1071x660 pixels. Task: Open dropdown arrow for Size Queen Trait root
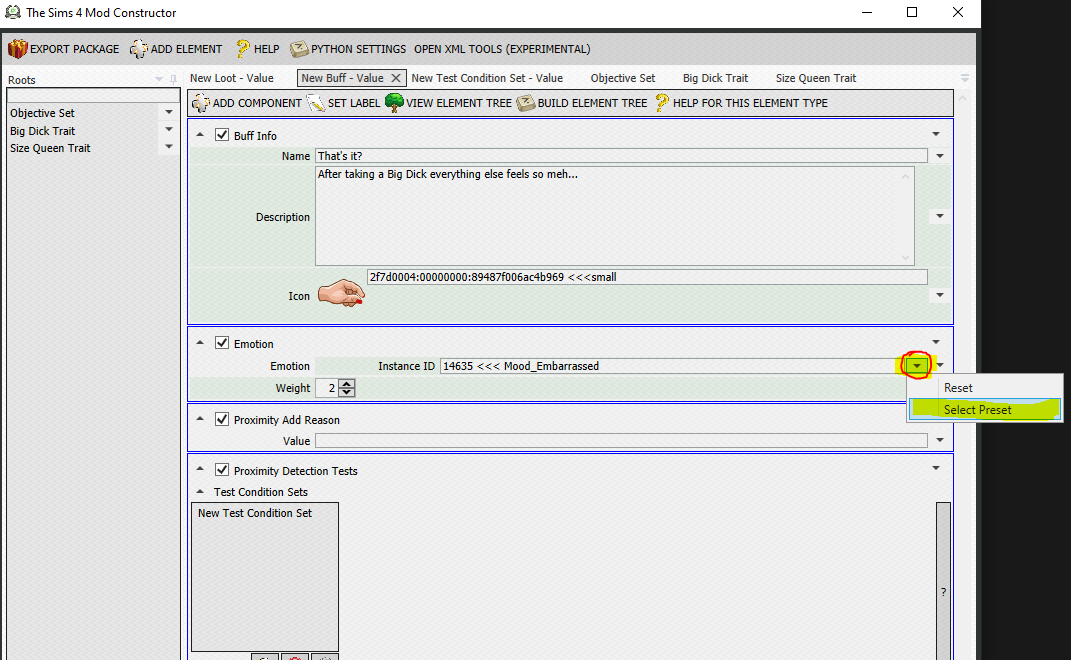pos(169,146)
